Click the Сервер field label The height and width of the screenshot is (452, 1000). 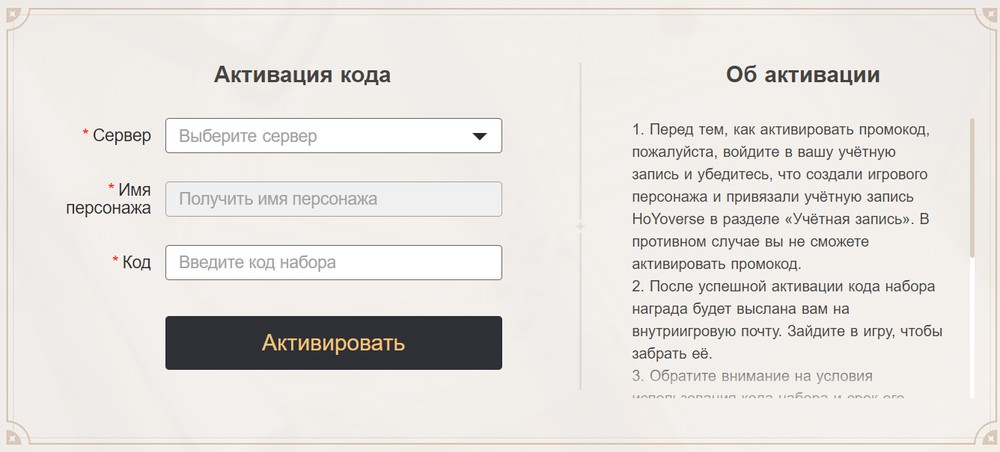pos(121,135)
